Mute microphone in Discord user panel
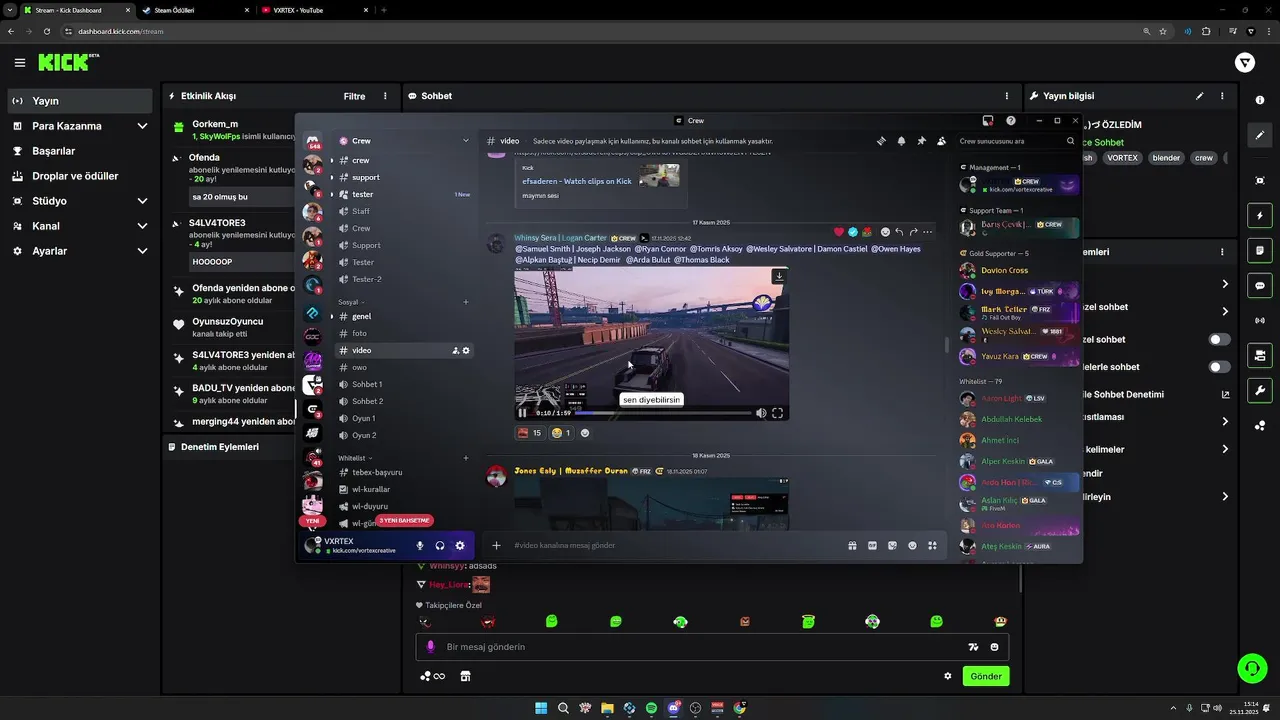Screen dimensions: 1280x720 click(420, 545)
